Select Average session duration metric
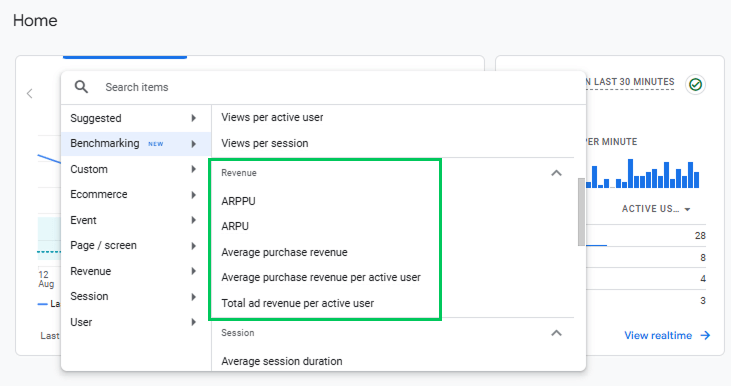Viewport: 731px width, 386px height. point(282,361)
